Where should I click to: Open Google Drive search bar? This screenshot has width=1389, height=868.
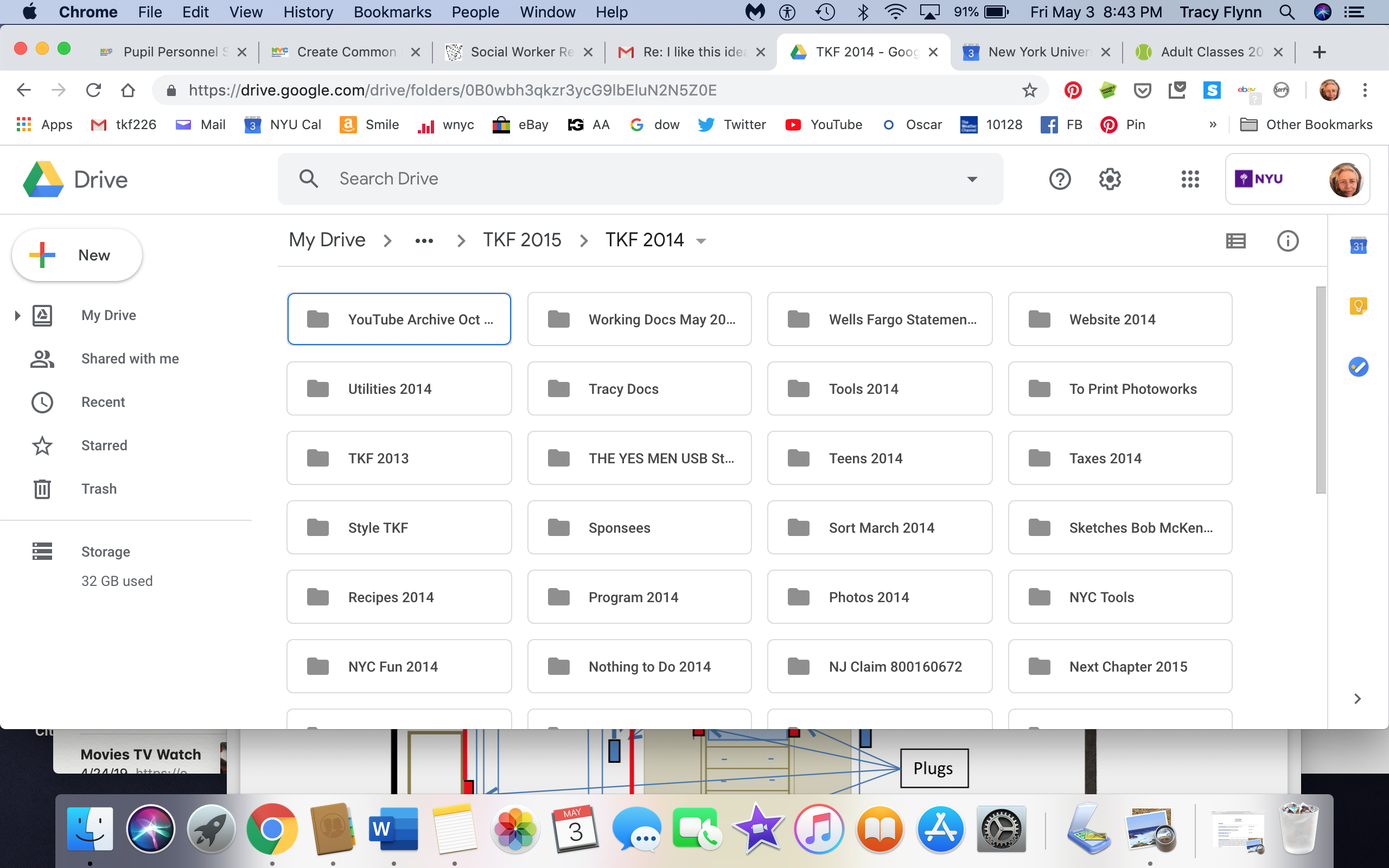point(639,178)
